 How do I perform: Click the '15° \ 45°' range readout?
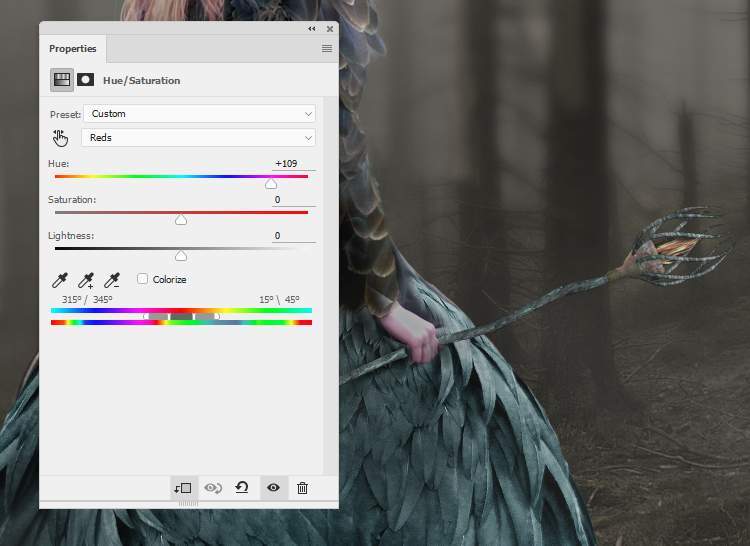tap(279, 300)
